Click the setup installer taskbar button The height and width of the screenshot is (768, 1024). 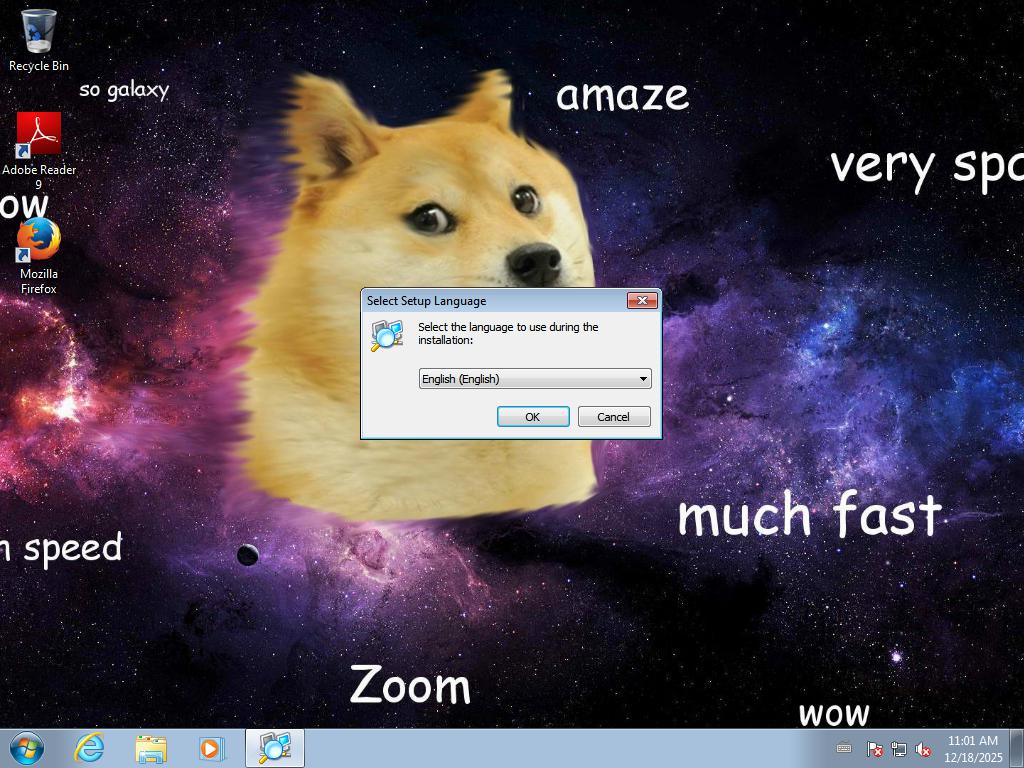[275, 748]
